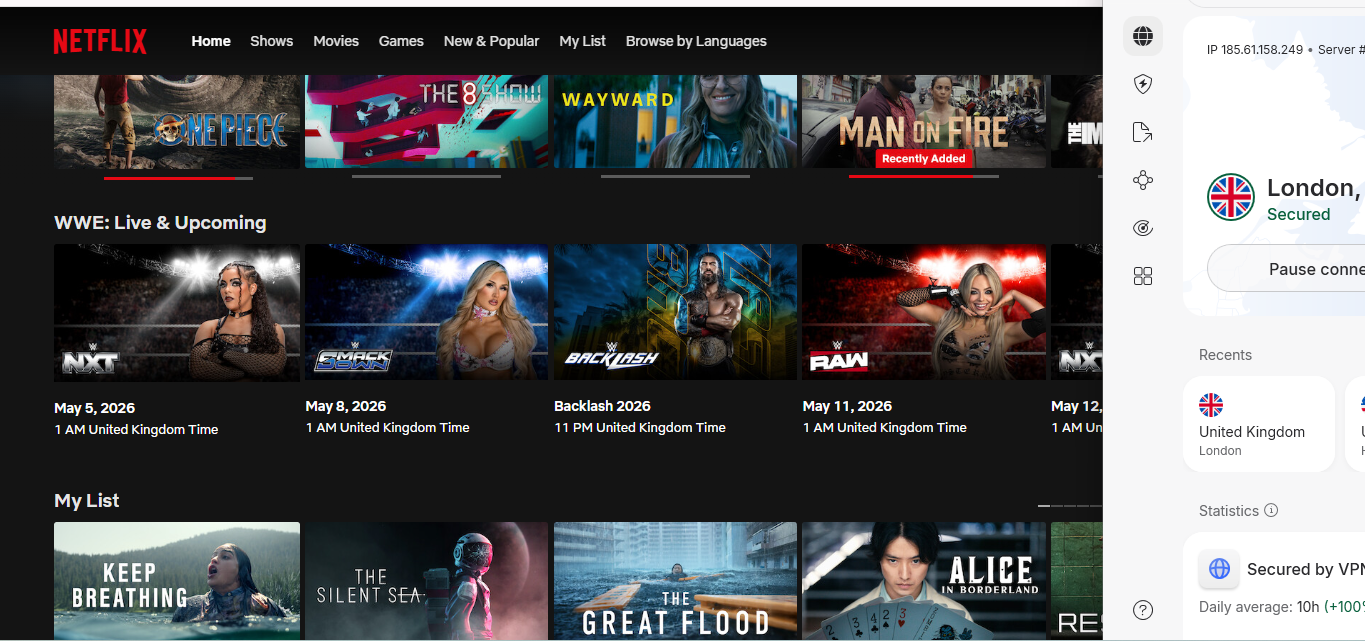Click the progress bar under Wayward

pos(675,177)
